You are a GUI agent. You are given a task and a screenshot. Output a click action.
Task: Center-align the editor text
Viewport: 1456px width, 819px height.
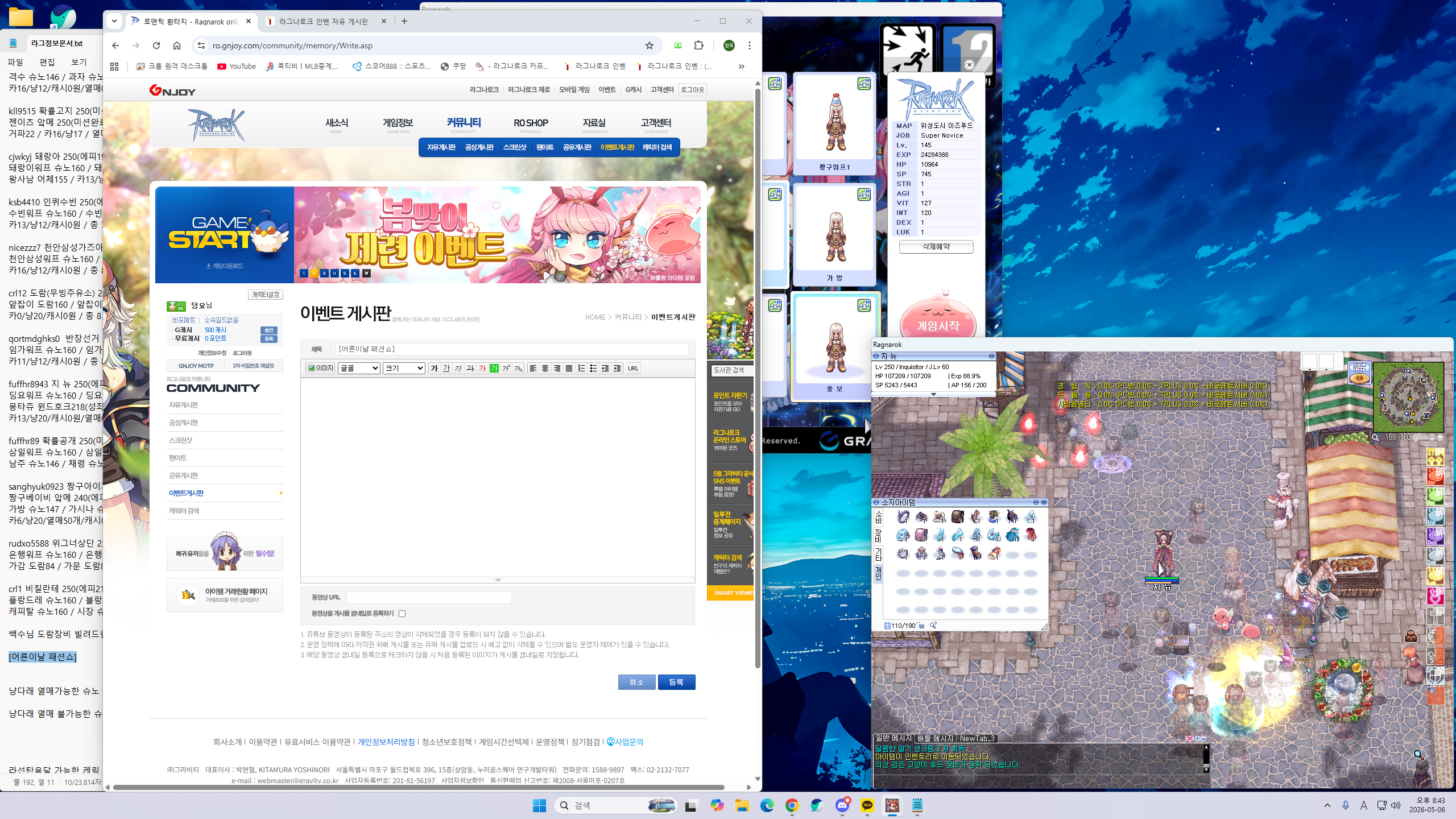pos(545,369)
